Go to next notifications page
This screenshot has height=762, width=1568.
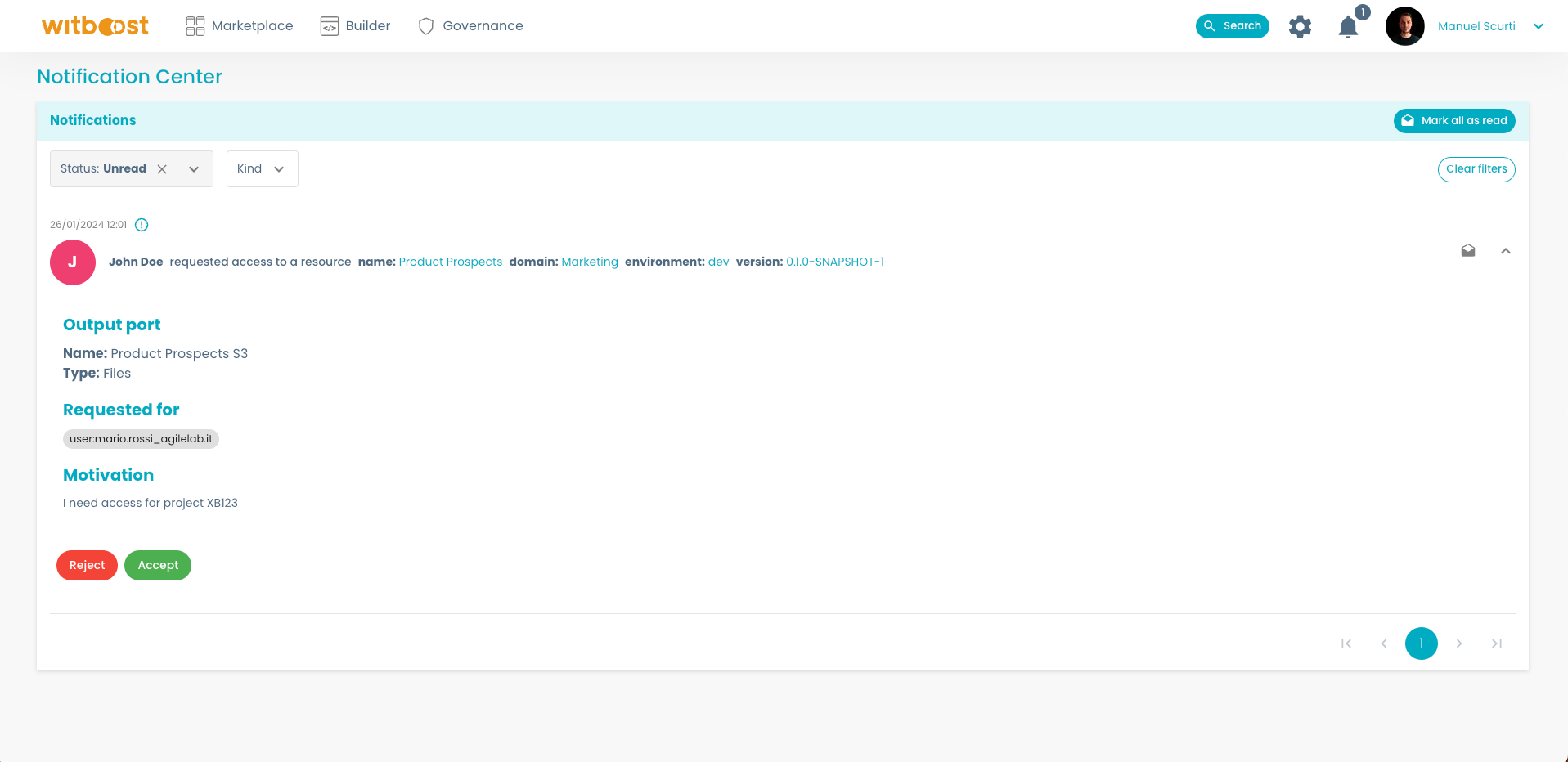click(1459, 643)
